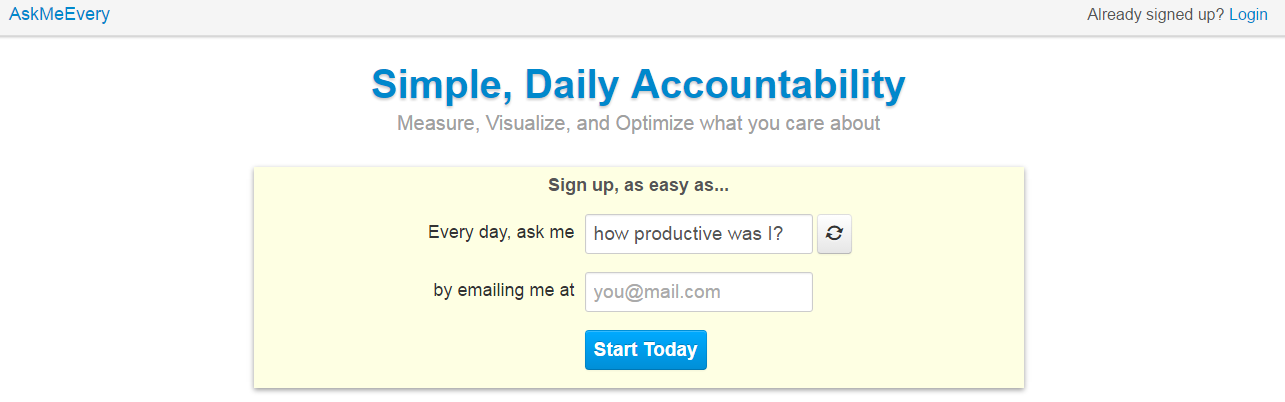Open the AskMeEvery home link
Screen dimensions: 1285x402
pos(59,15)
